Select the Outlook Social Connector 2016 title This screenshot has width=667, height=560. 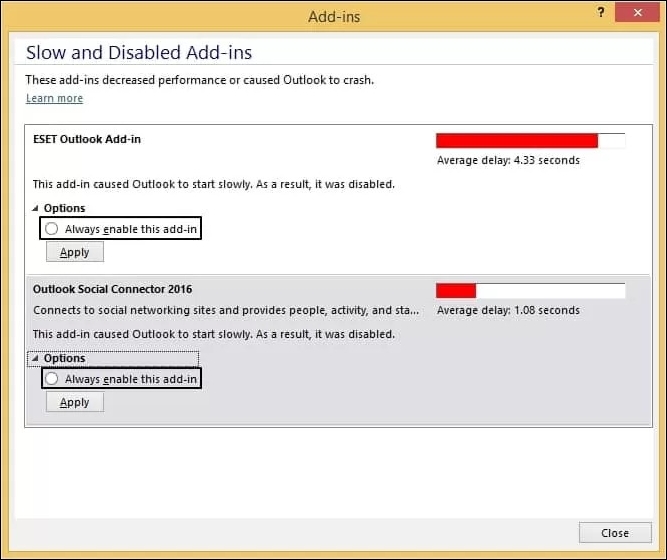point(112,289)
